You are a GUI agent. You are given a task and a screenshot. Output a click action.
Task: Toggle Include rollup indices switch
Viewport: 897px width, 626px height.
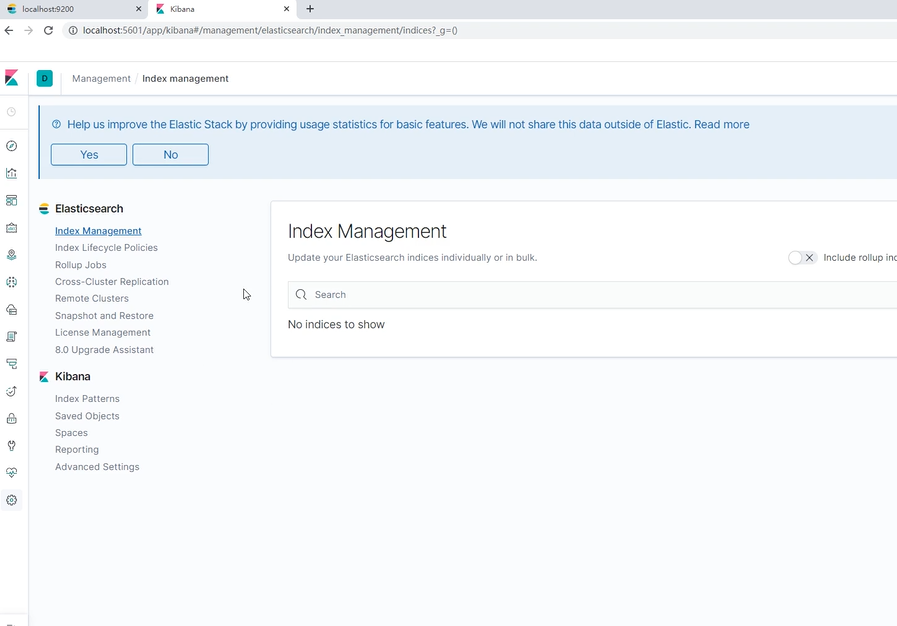[x=802, y=257]
